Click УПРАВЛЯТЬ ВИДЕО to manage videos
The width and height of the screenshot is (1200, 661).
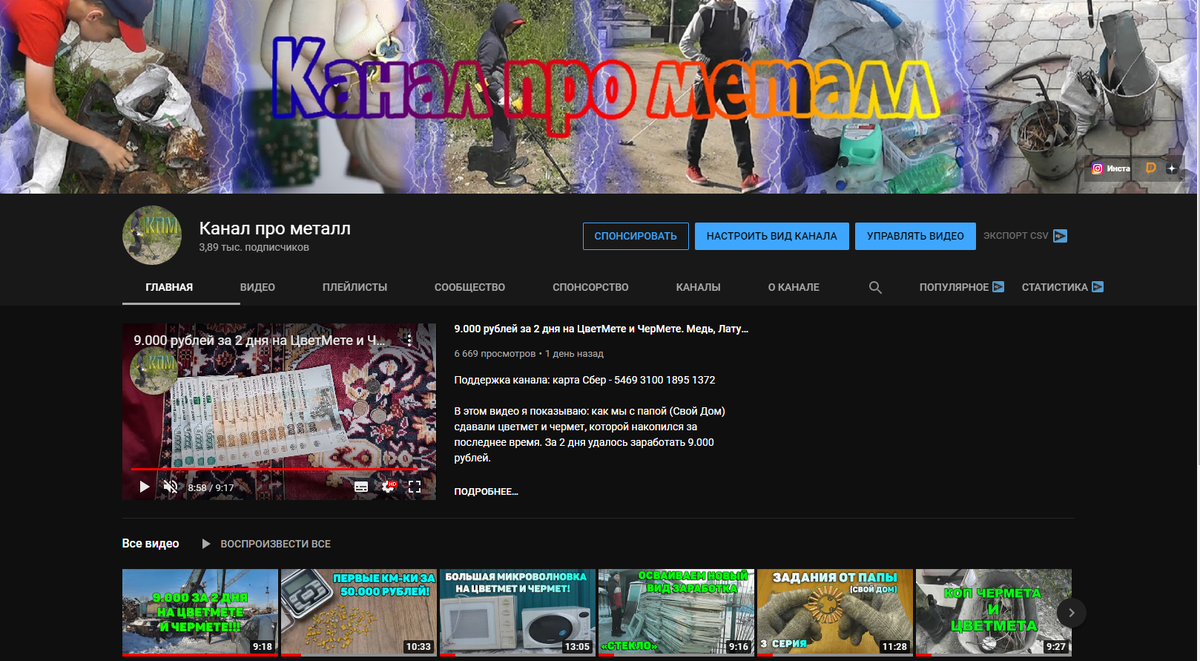915,236
